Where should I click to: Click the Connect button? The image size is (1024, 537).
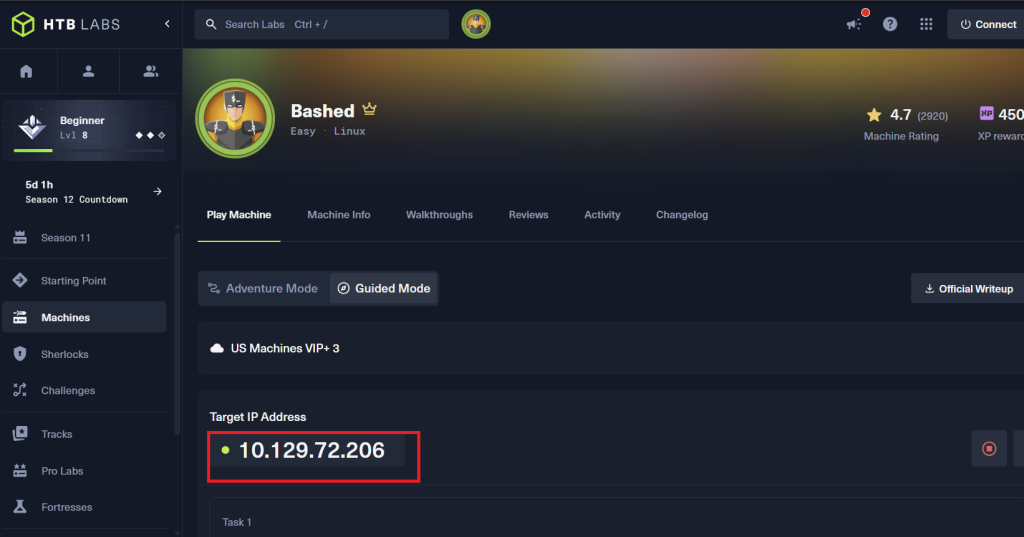(x=987, y=24)
